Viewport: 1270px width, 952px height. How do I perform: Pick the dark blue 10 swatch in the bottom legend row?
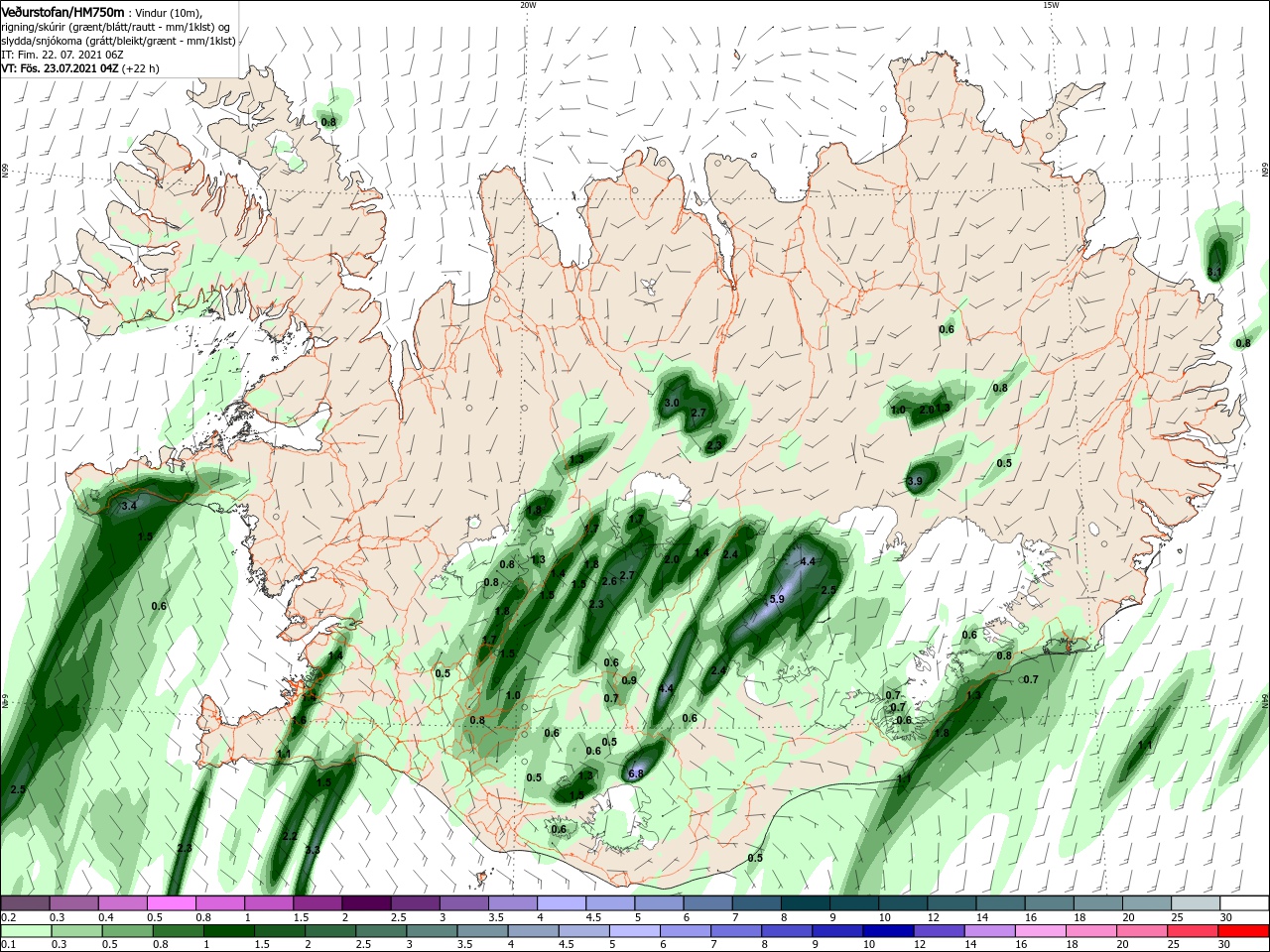click(888, 931)
